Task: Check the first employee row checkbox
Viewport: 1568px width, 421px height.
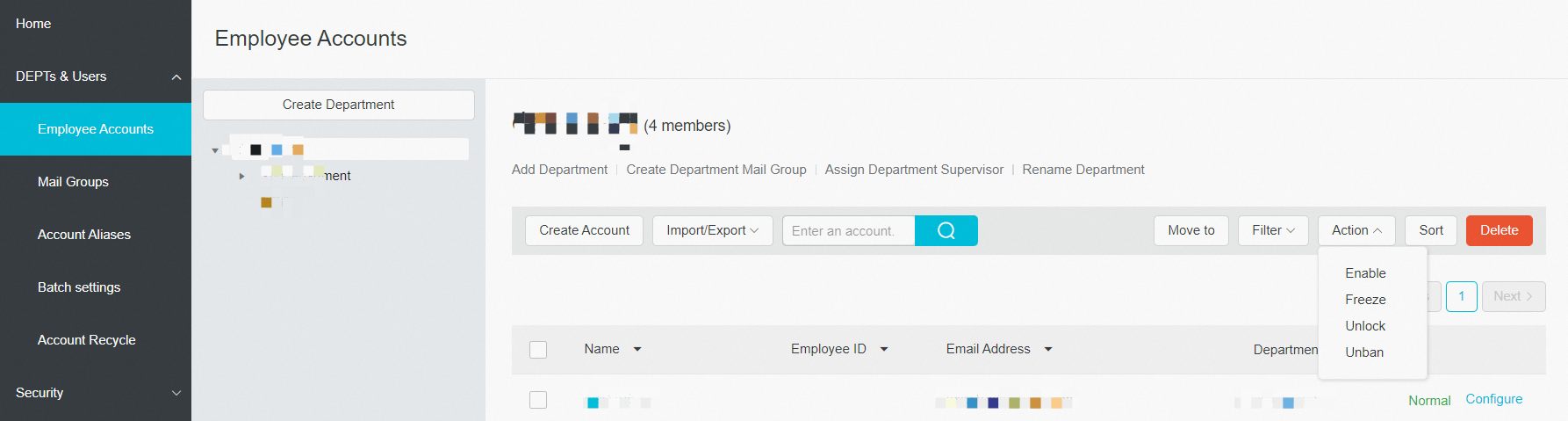Action: tap(538, 400)
